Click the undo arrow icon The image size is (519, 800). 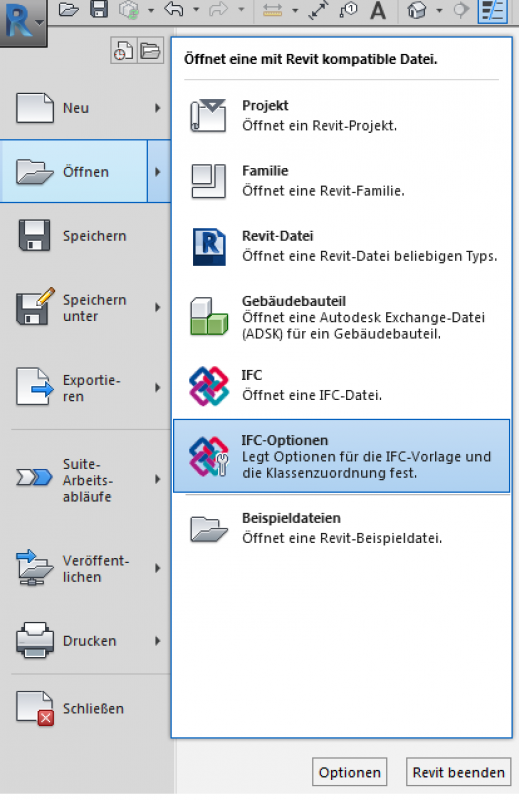pos(174,10)
